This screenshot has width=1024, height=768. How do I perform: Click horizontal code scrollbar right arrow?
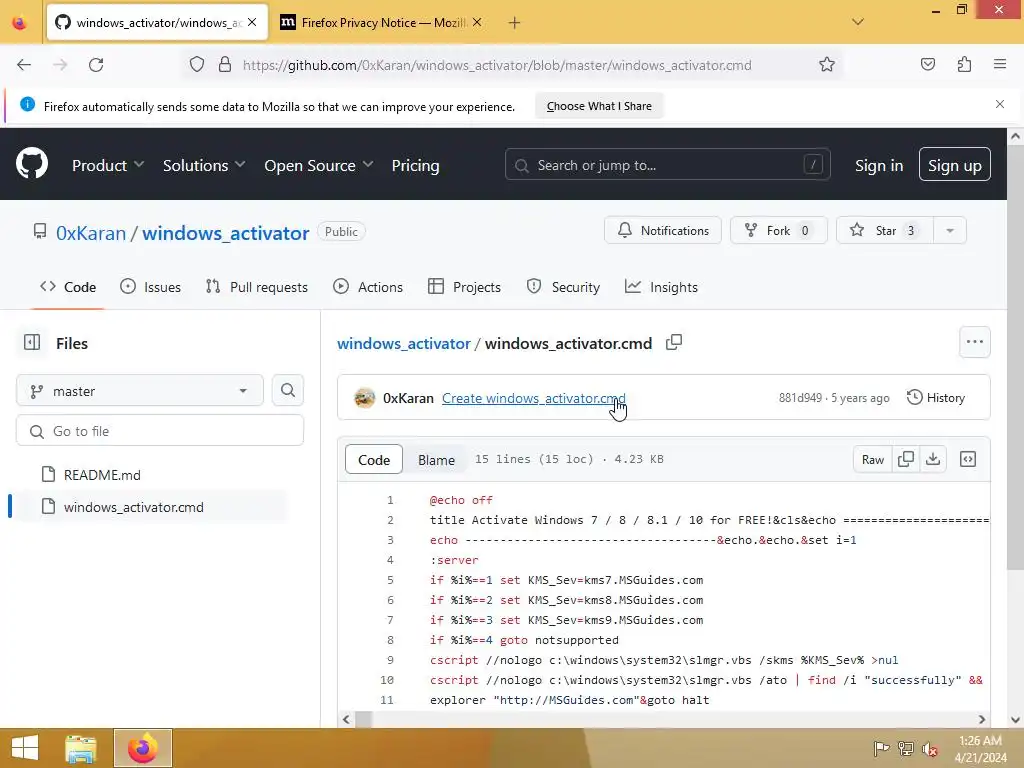(982, 719)
